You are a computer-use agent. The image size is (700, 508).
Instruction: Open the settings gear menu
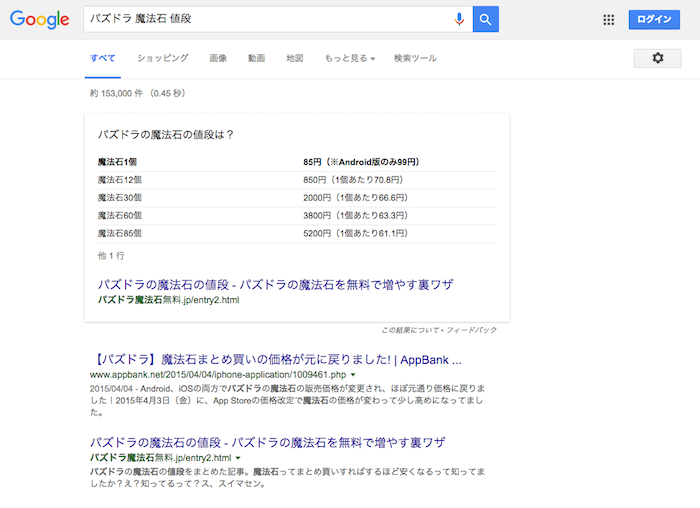[x=657, y=58]
